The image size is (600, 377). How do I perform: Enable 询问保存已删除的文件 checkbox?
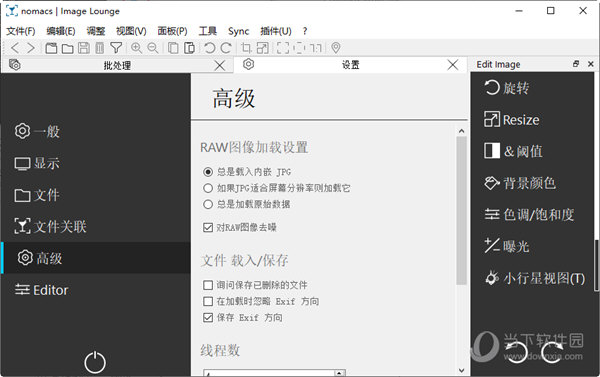[255, 285]
